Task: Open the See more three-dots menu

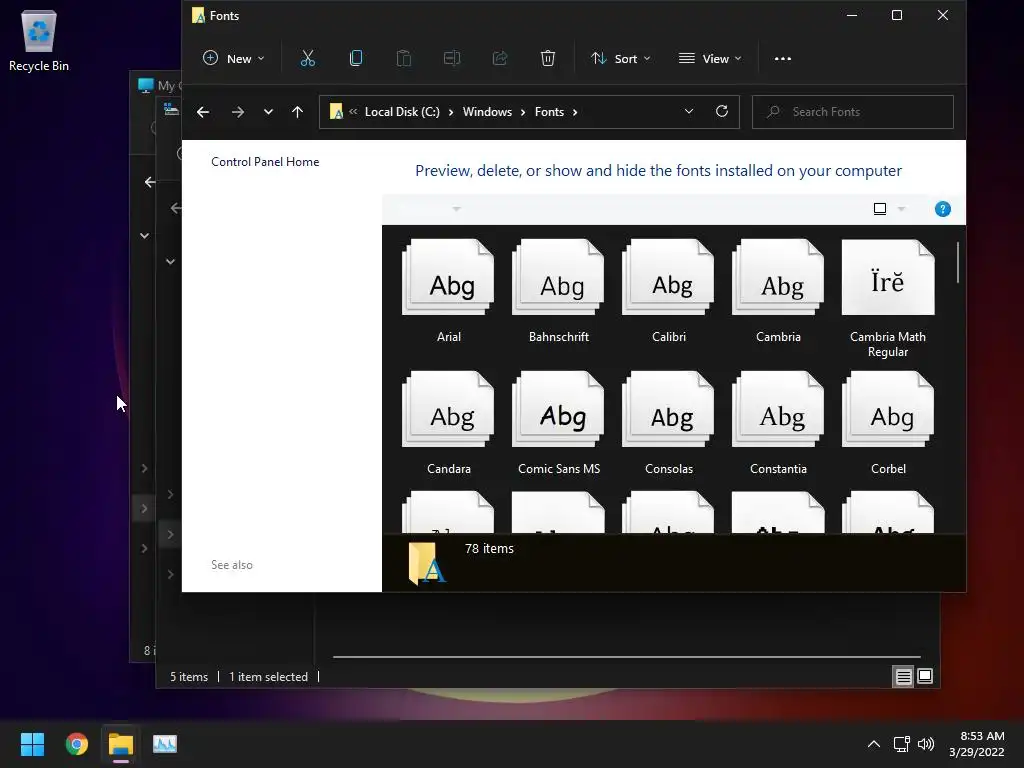Action: click(782, 59)
